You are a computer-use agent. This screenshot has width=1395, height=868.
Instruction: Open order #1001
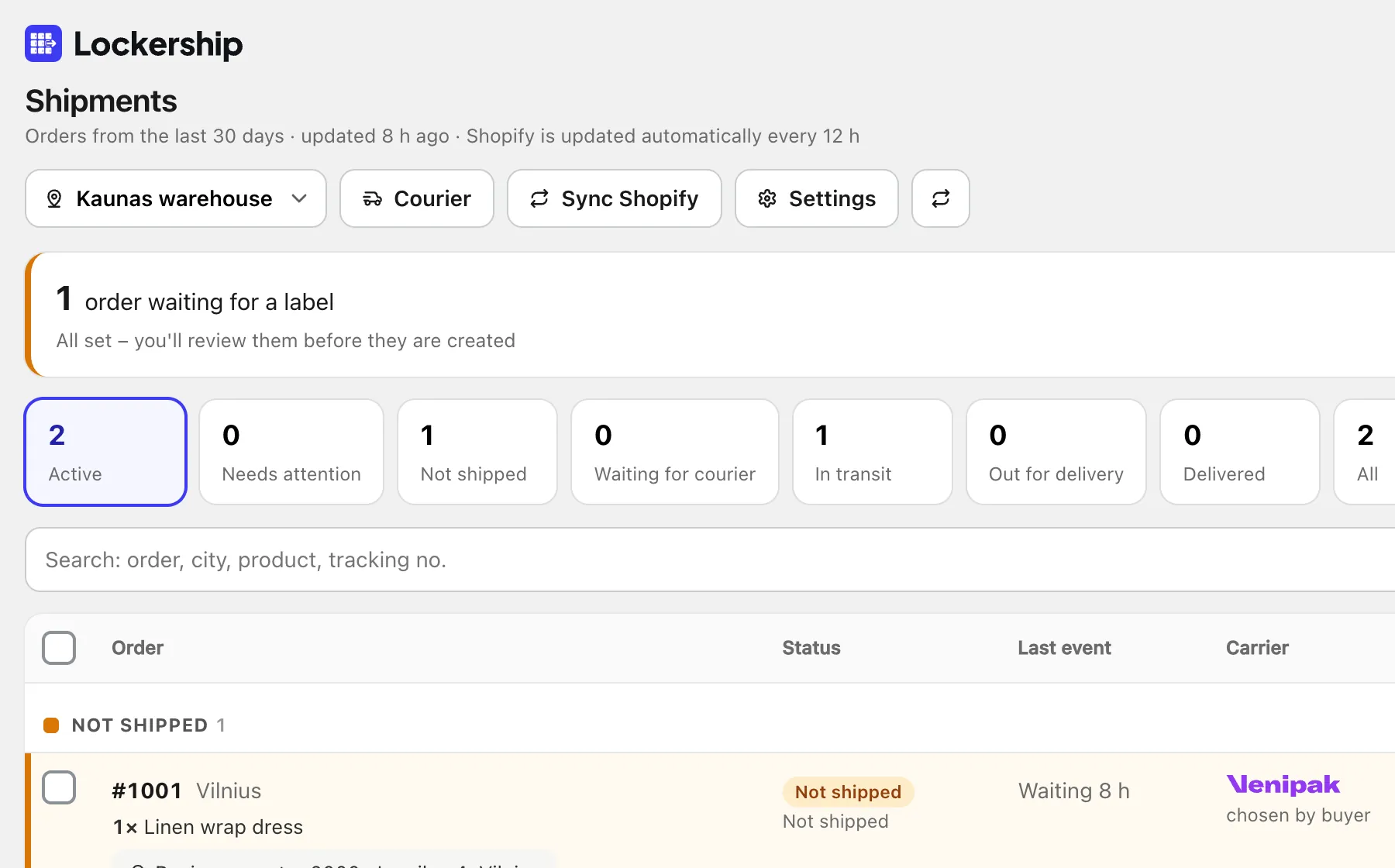coord(147,790)
